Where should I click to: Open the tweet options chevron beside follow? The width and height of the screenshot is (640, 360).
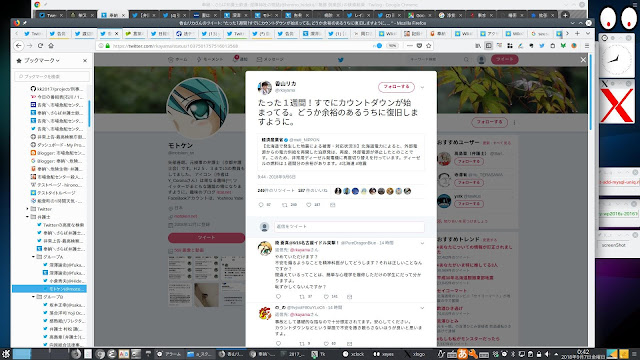click(422, 87)
